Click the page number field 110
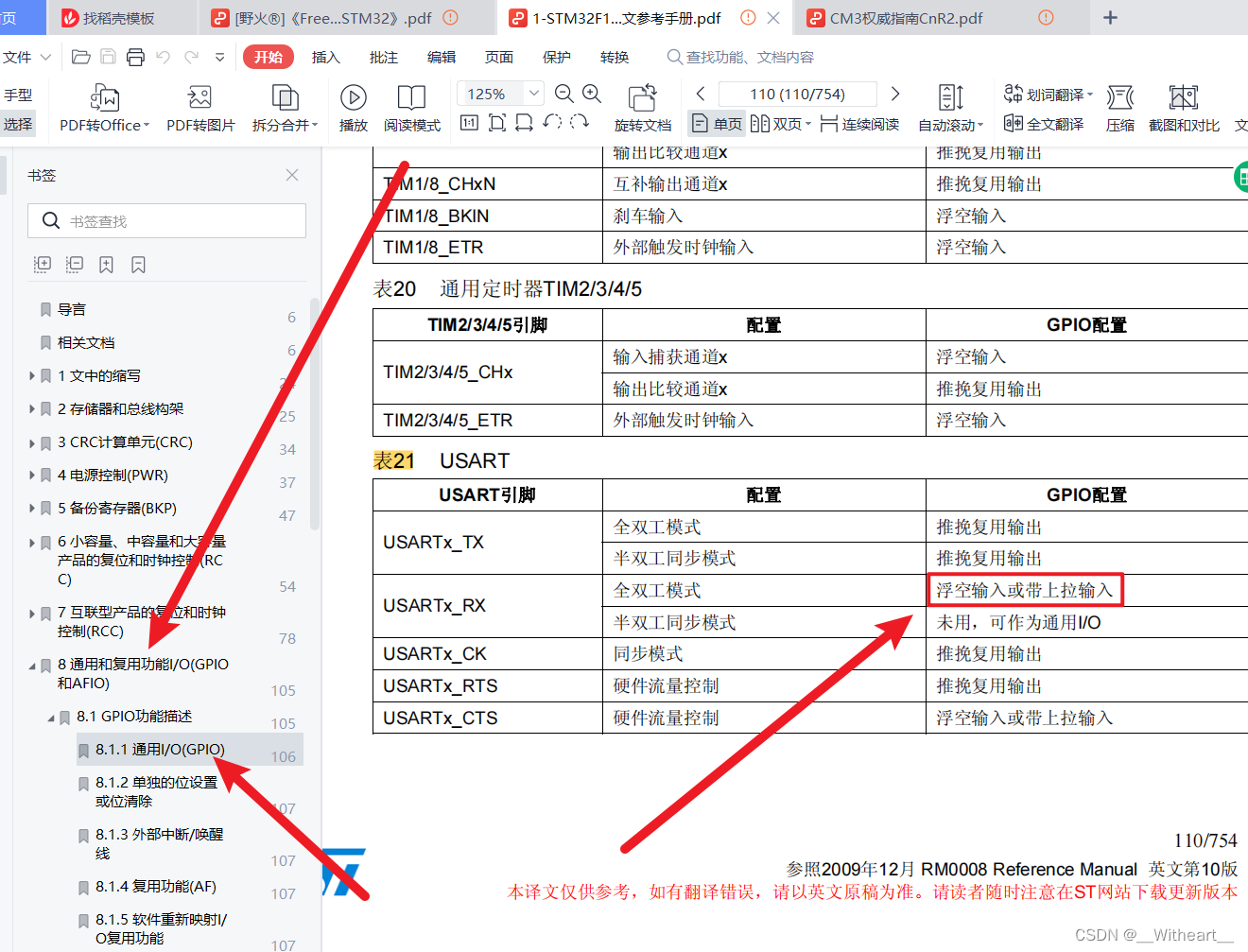 [798, 94]
